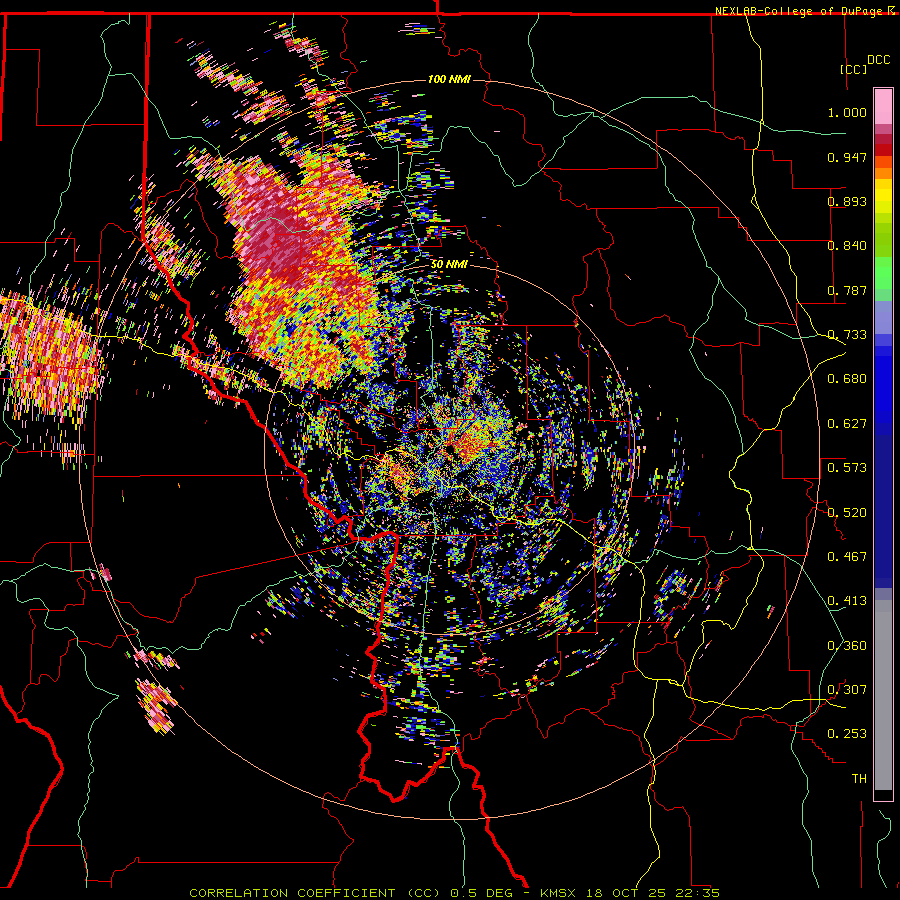The width and height of the screenshot is (900, 900).
Task: Click the 0.520 value on the color scale
Action: (847, 513)
